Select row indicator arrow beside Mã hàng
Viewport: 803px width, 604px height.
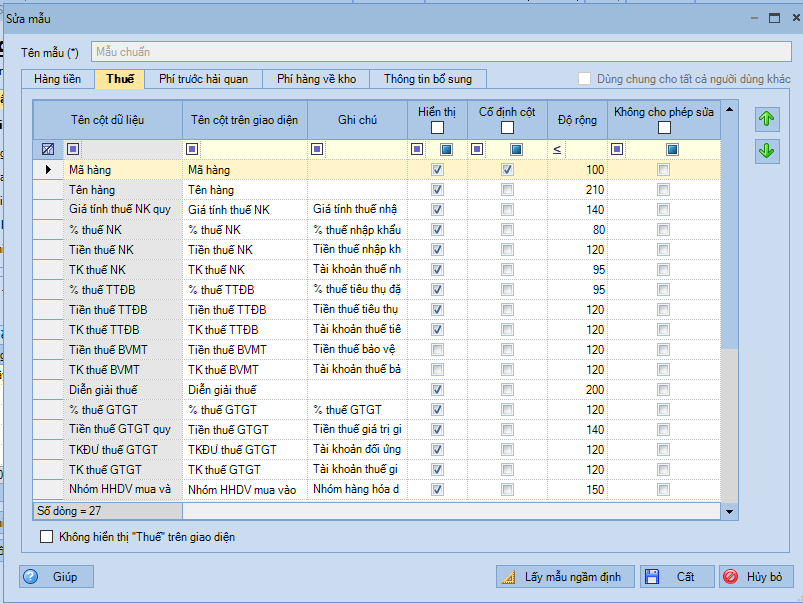48,170
